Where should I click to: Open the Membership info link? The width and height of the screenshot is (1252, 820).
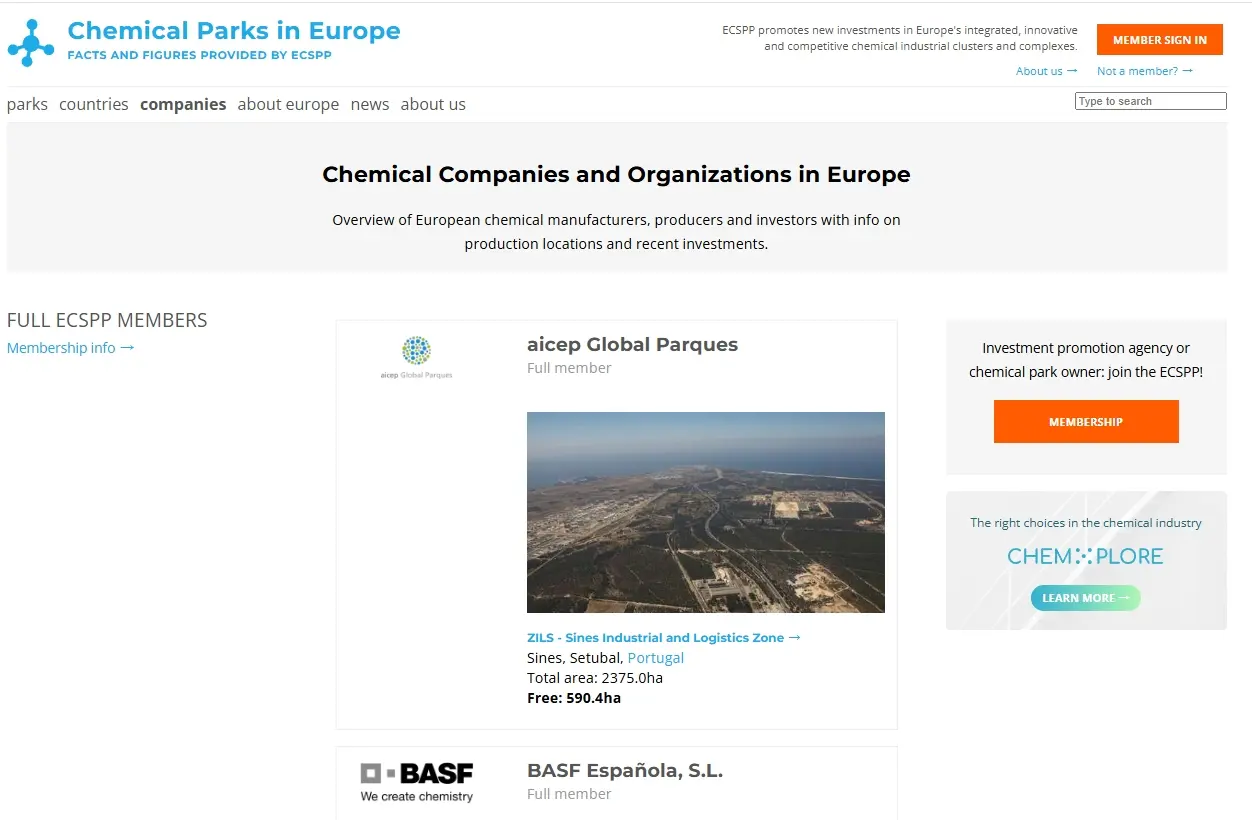(70, 348)
